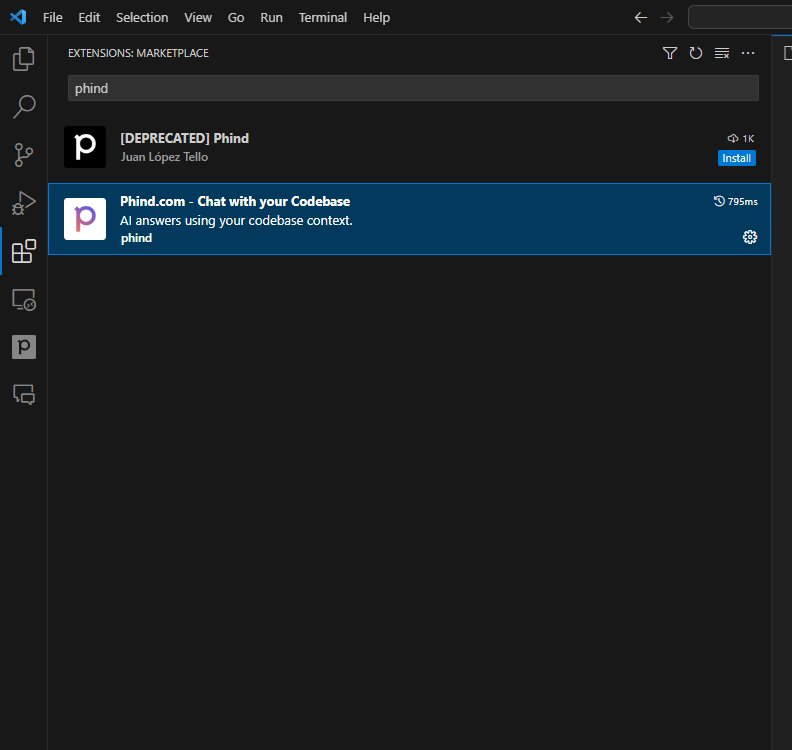Click the extensions search field containing phind
The image size is (792, 750).
pyautogui.click(x=412, y=88)
